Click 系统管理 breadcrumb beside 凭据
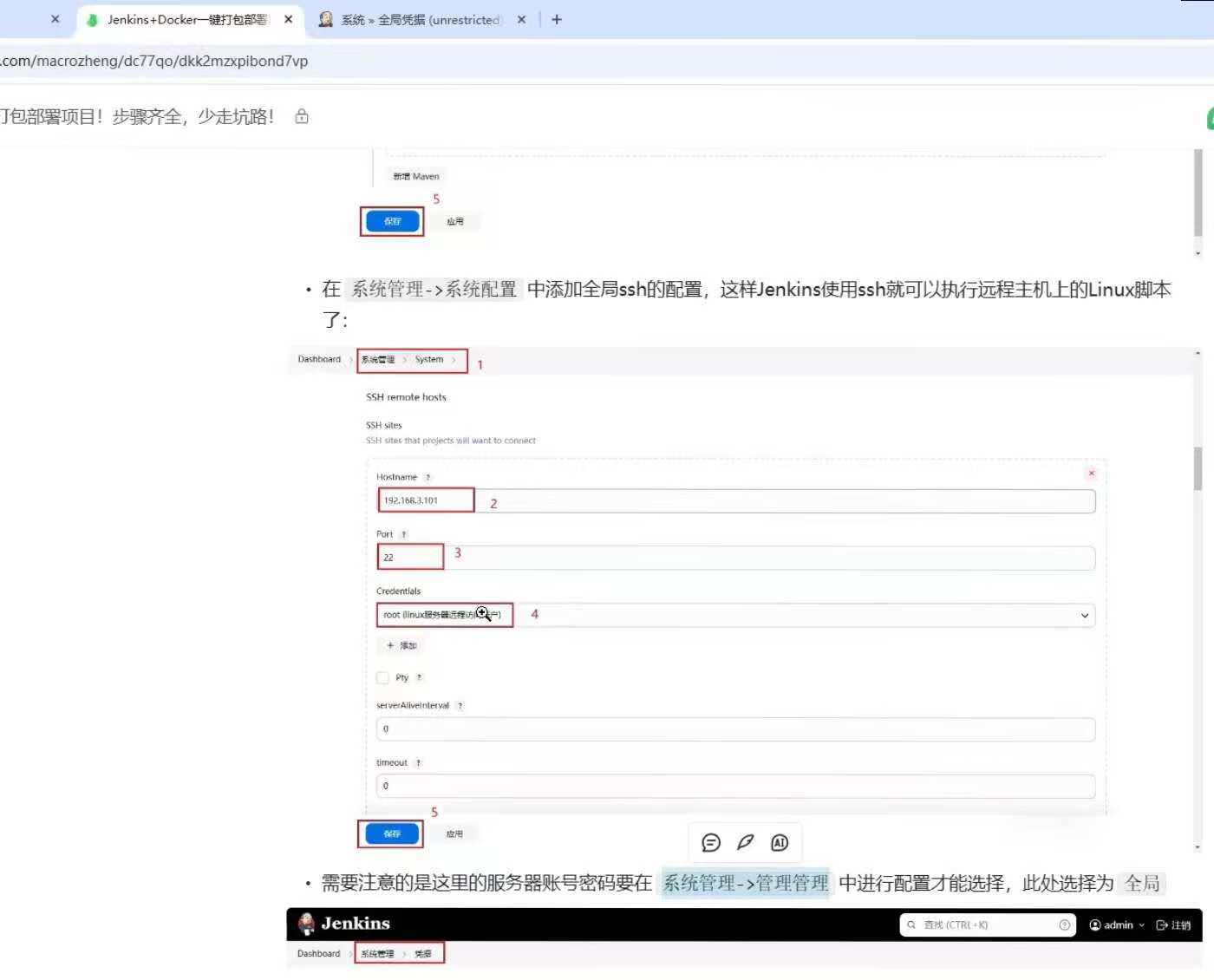Image resolution: width=1214 pixels, height=980 pixels. (x=377, y=954)
